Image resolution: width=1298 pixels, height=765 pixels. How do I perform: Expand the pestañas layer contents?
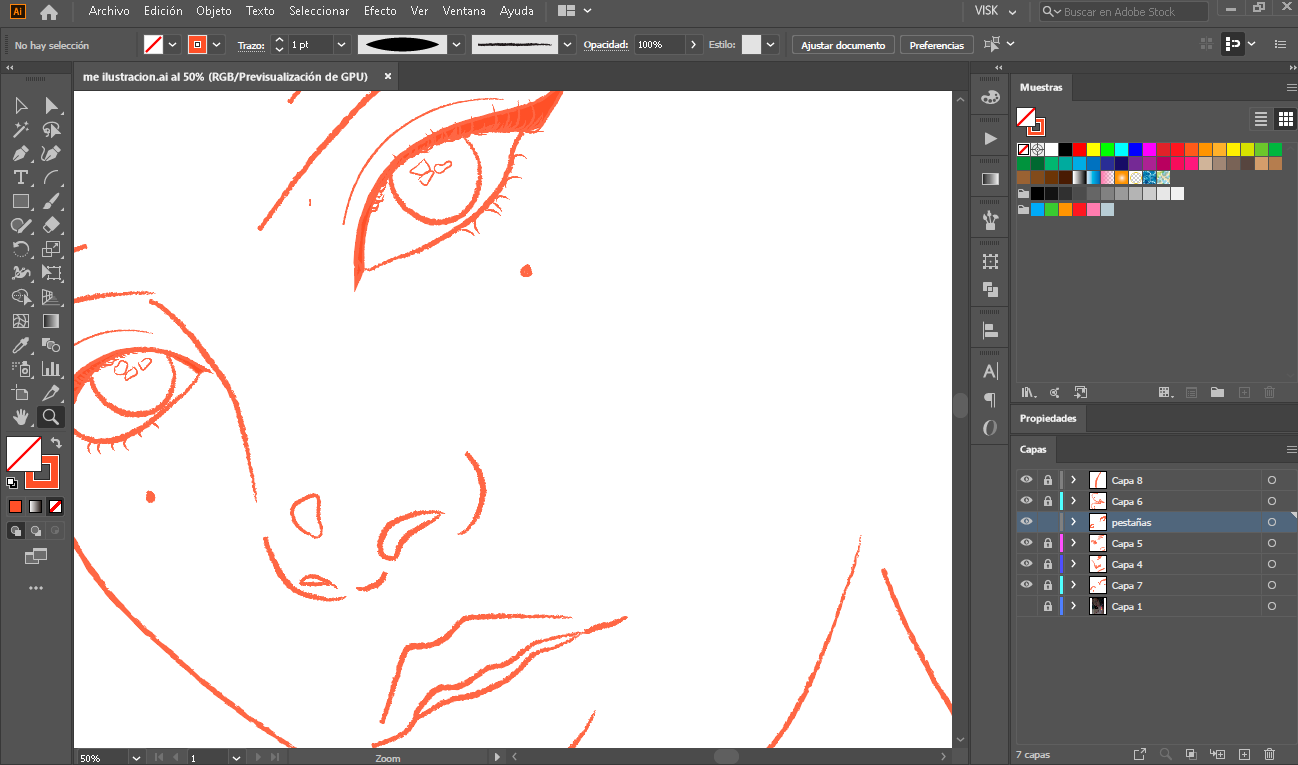tap(1074, 522)
